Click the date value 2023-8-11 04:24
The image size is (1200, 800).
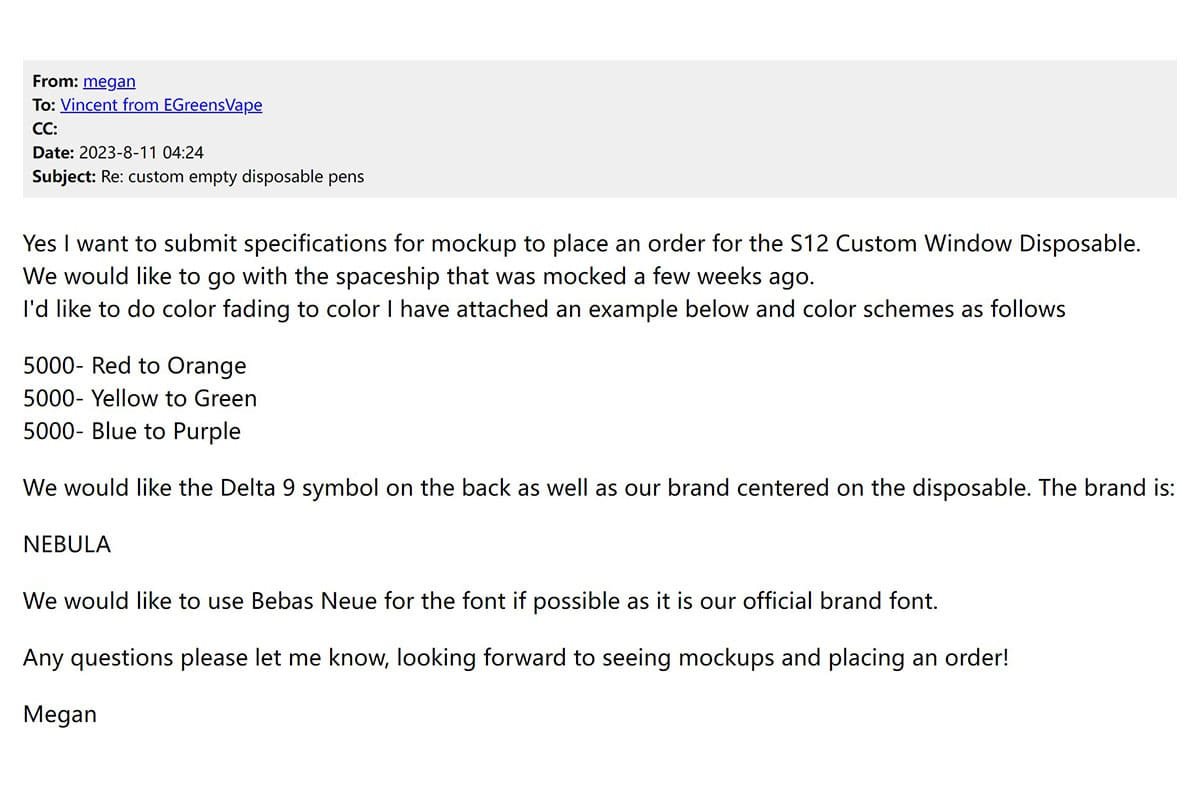(141, 153)
